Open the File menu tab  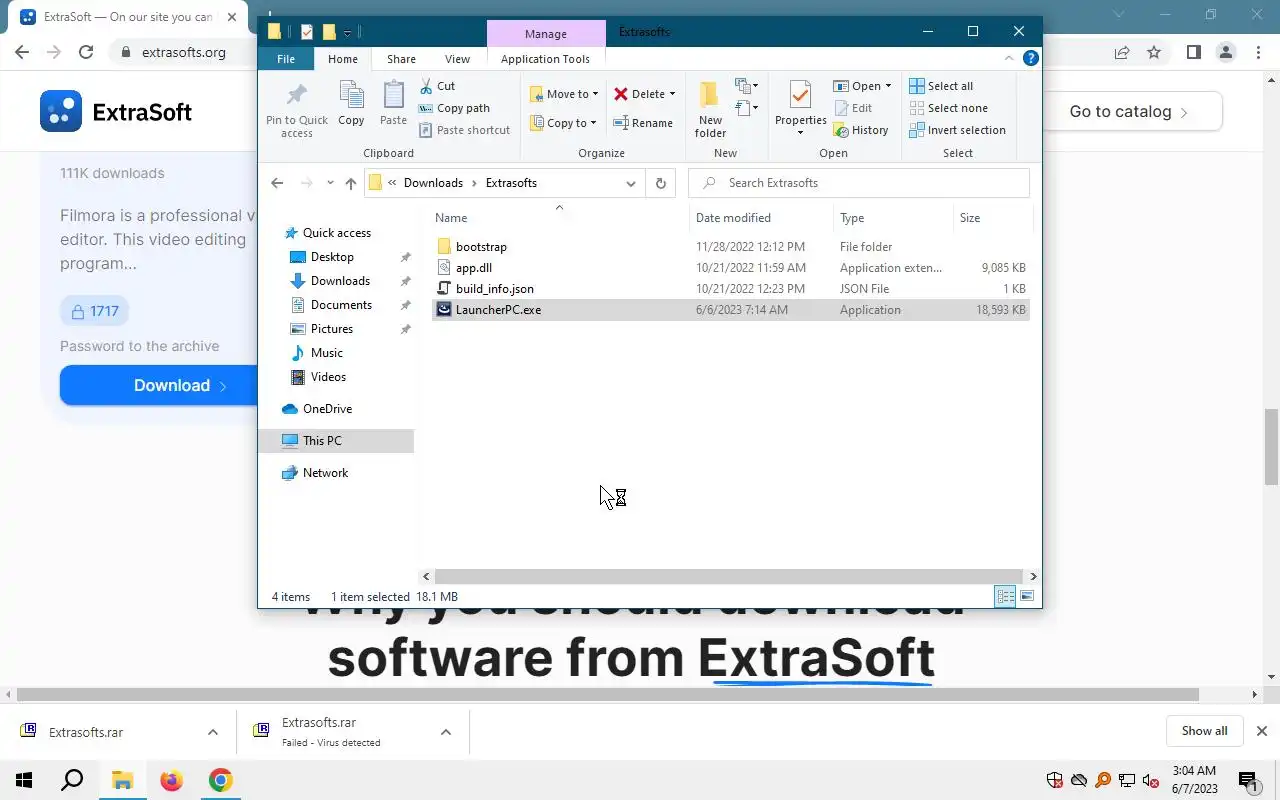point(286,59)
